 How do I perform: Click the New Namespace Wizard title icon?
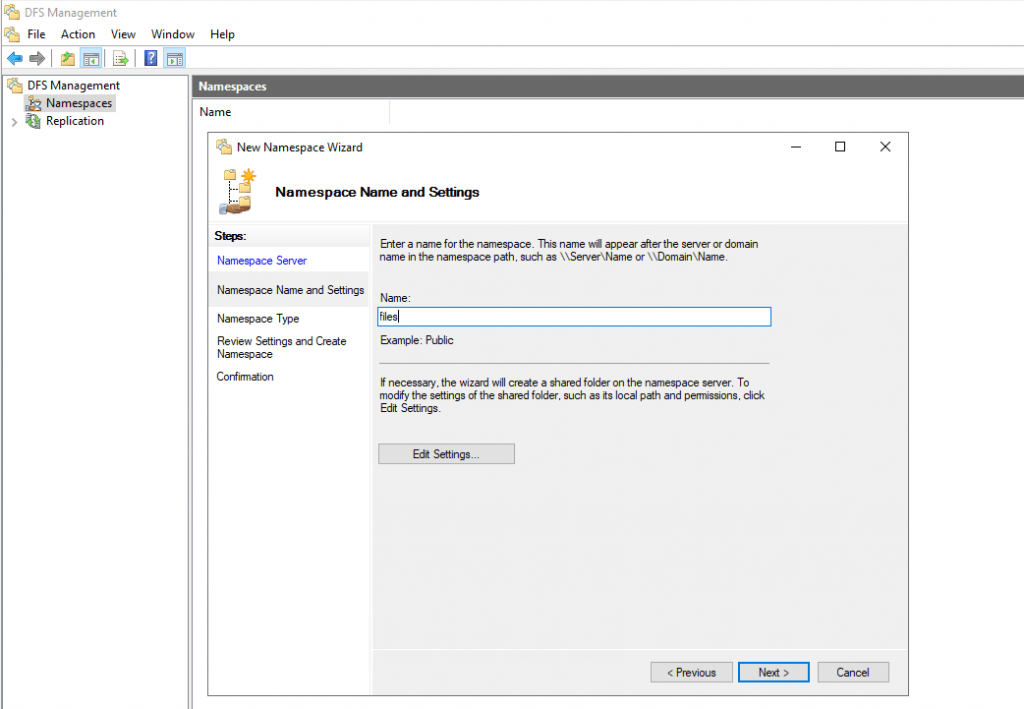pos(224,147)
